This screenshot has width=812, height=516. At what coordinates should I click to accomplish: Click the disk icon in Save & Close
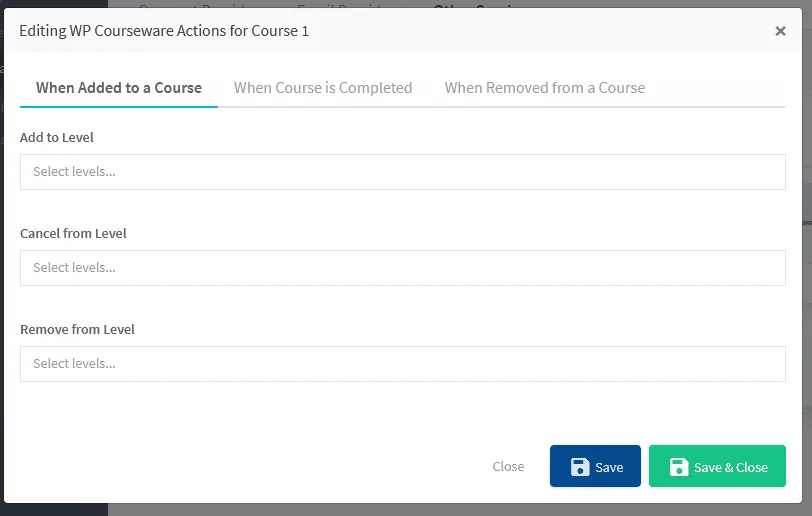(679, 467)
